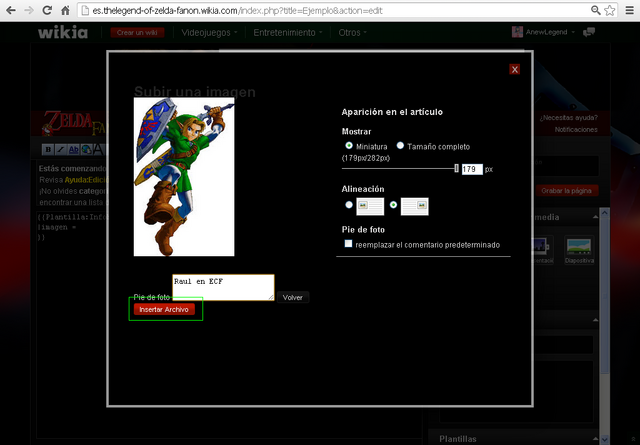
Task: Collapse the middle sidebar section arrow
Action: (596, 320)
